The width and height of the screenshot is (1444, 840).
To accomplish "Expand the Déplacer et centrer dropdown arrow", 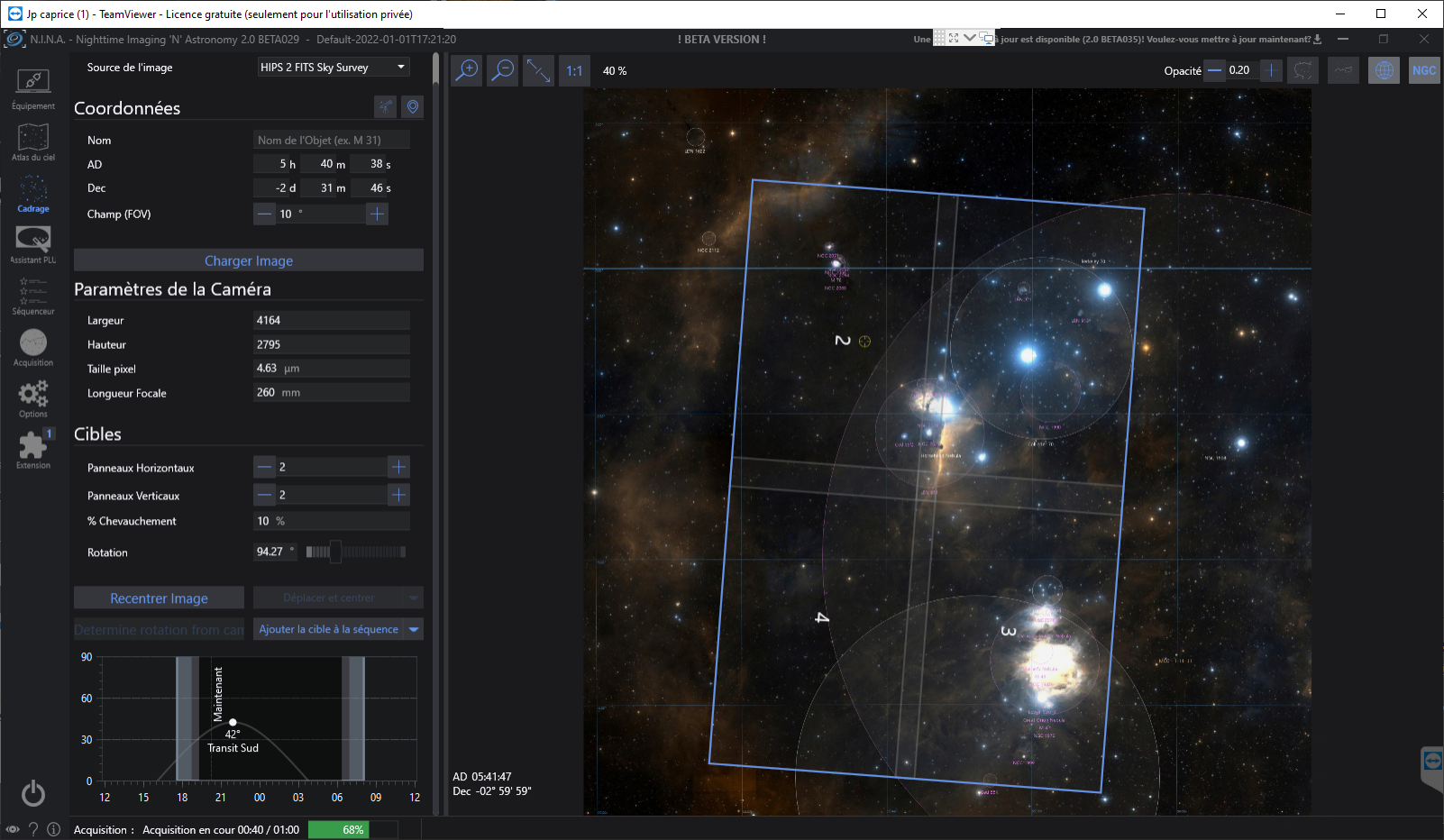I will (415, 598).
